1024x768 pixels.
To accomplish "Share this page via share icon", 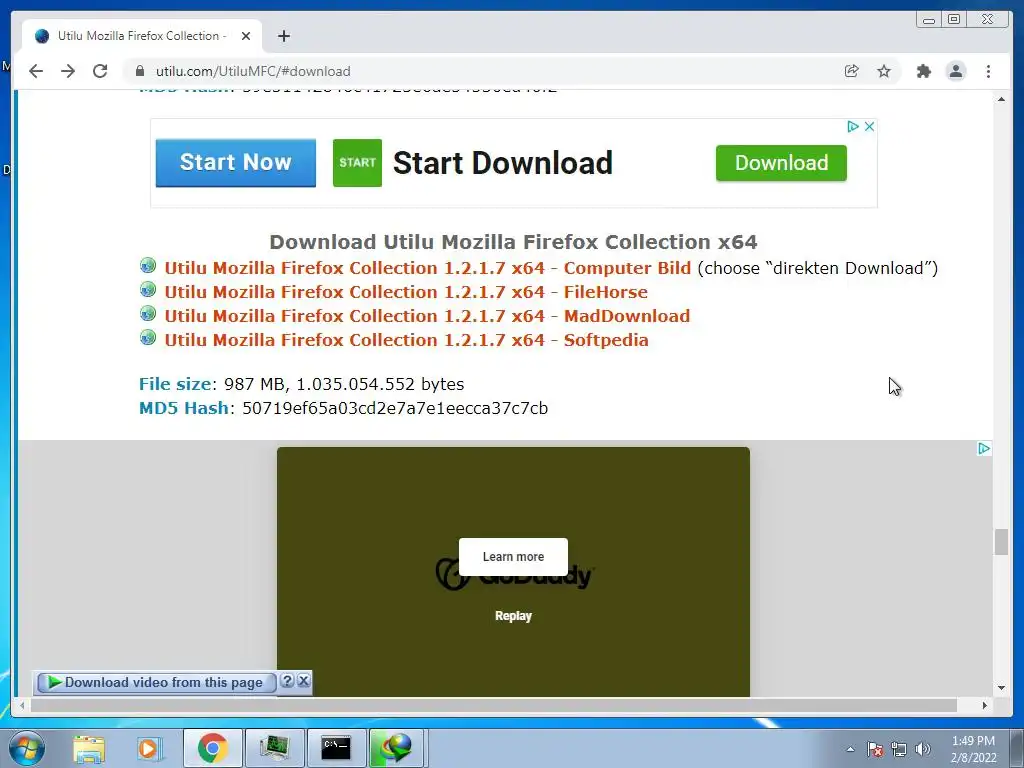I will tap(851, 71).
